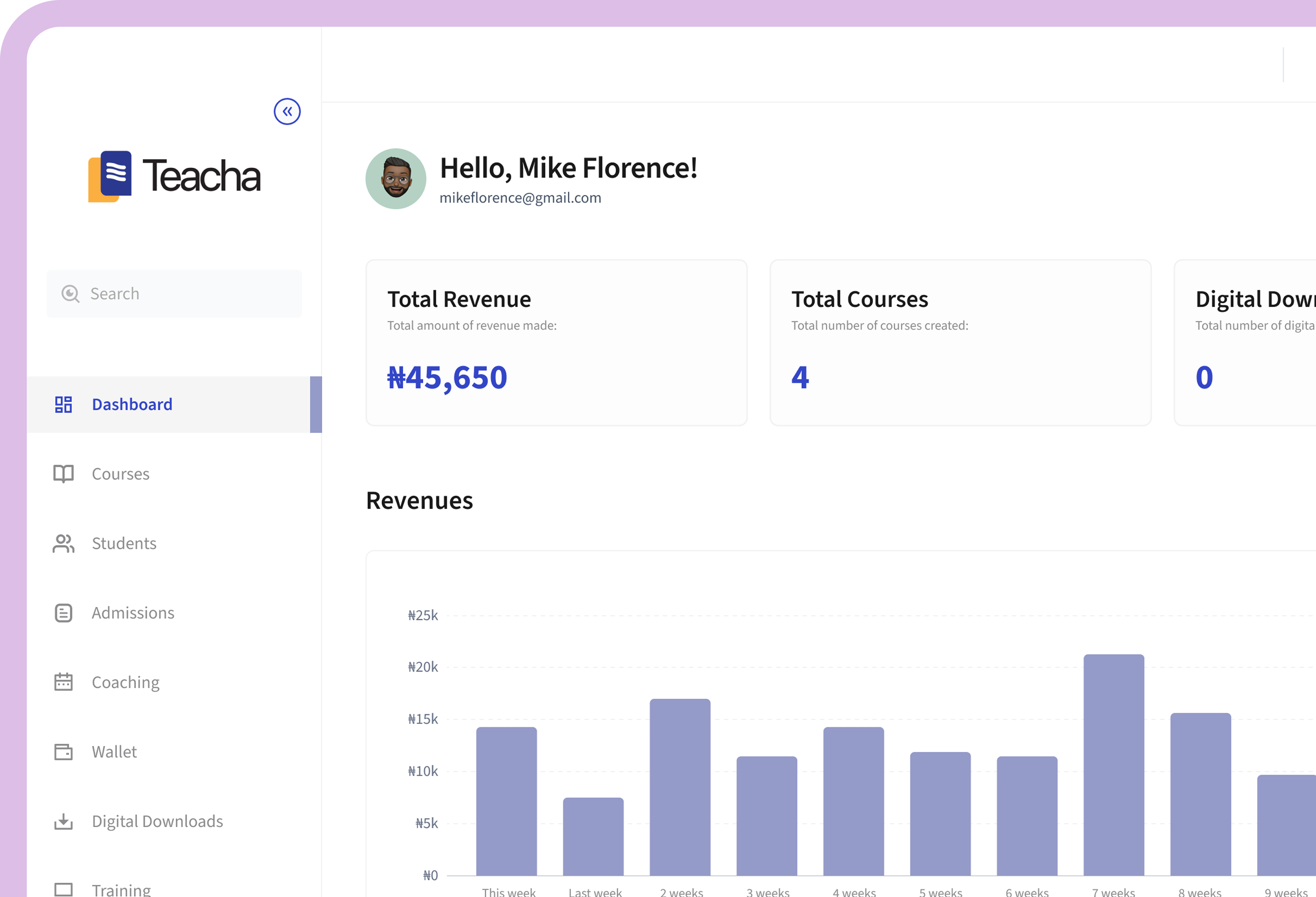This screenshot has height=897, width=1316.
Task: Go to the Courses section
Action: click(x=121, y=474)
